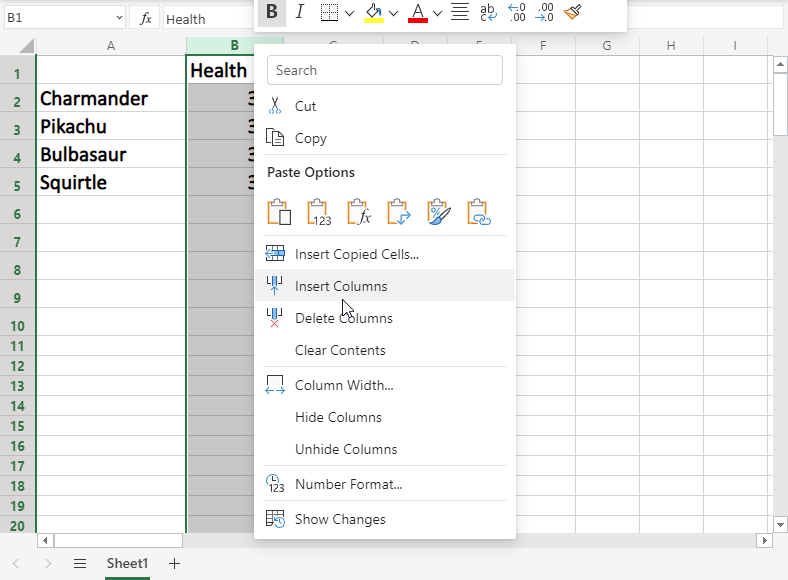Choose Paste Link clipboard icon
Screen dimensions: 788x580
pyautogui.click(x=479, y=212)
